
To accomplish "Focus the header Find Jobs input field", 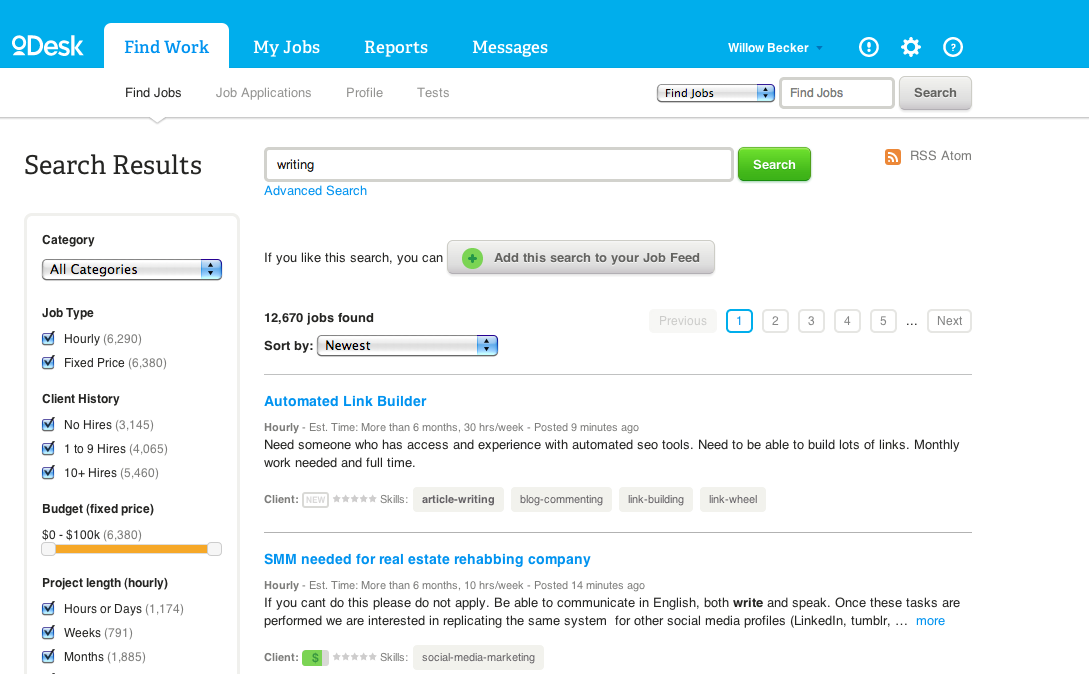I will point(837,93).
